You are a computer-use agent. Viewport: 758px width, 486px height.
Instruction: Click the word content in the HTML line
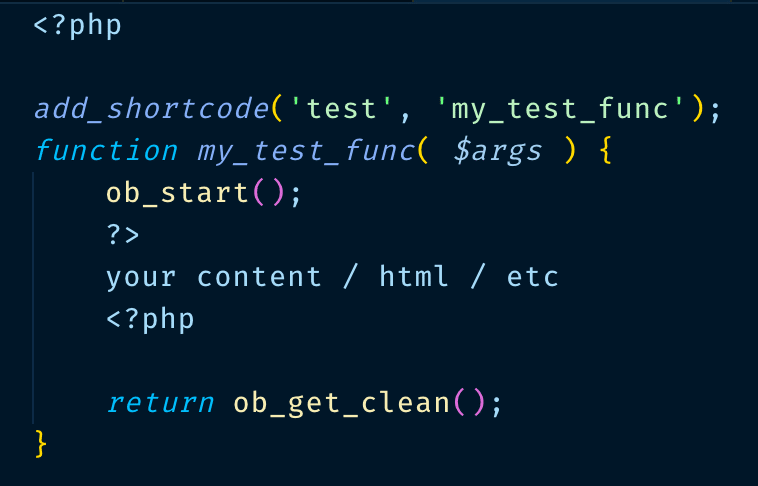(x=259, y=277)
